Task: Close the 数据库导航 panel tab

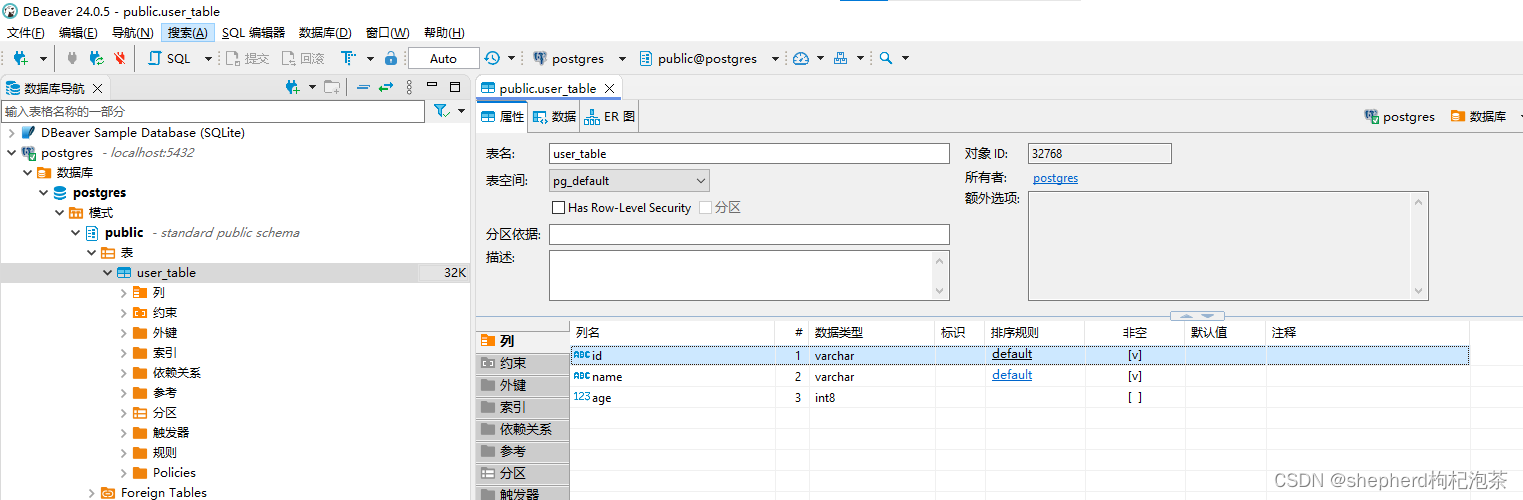Action: point(97,89)
